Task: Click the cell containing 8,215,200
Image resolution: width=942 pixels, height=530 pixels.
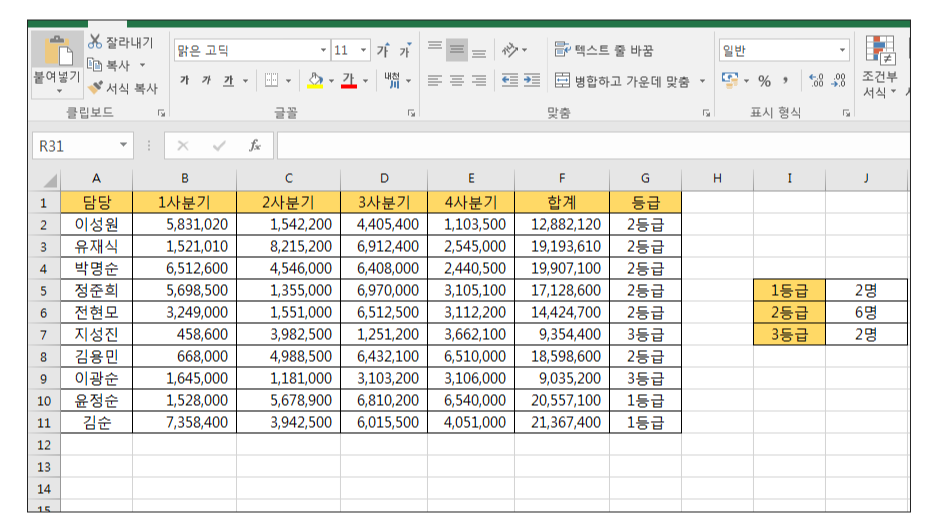Action: coord(288,246)
